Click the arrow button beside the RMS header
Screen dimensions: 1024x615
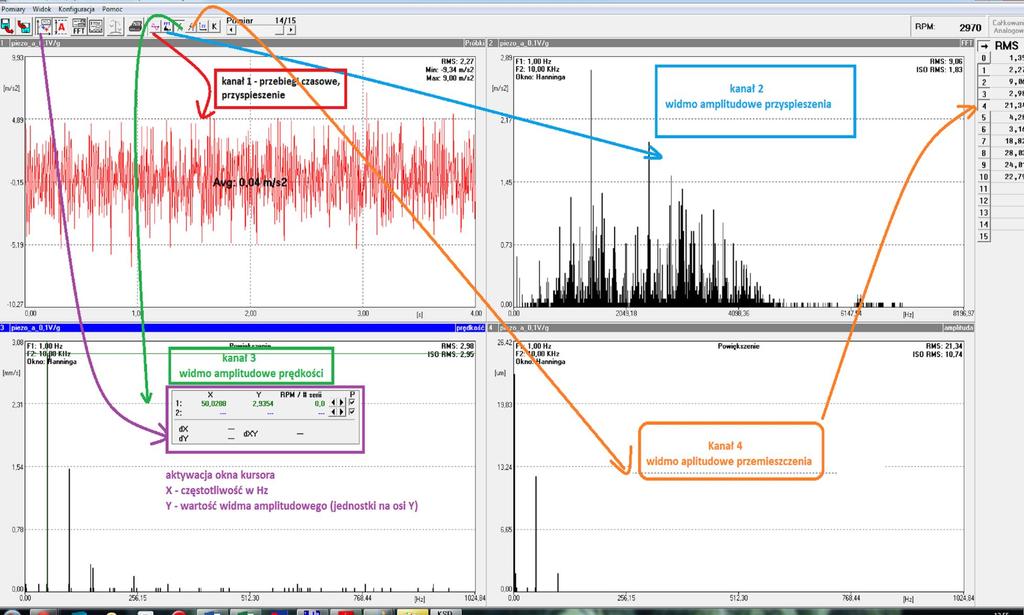click(x=984, y=46)
